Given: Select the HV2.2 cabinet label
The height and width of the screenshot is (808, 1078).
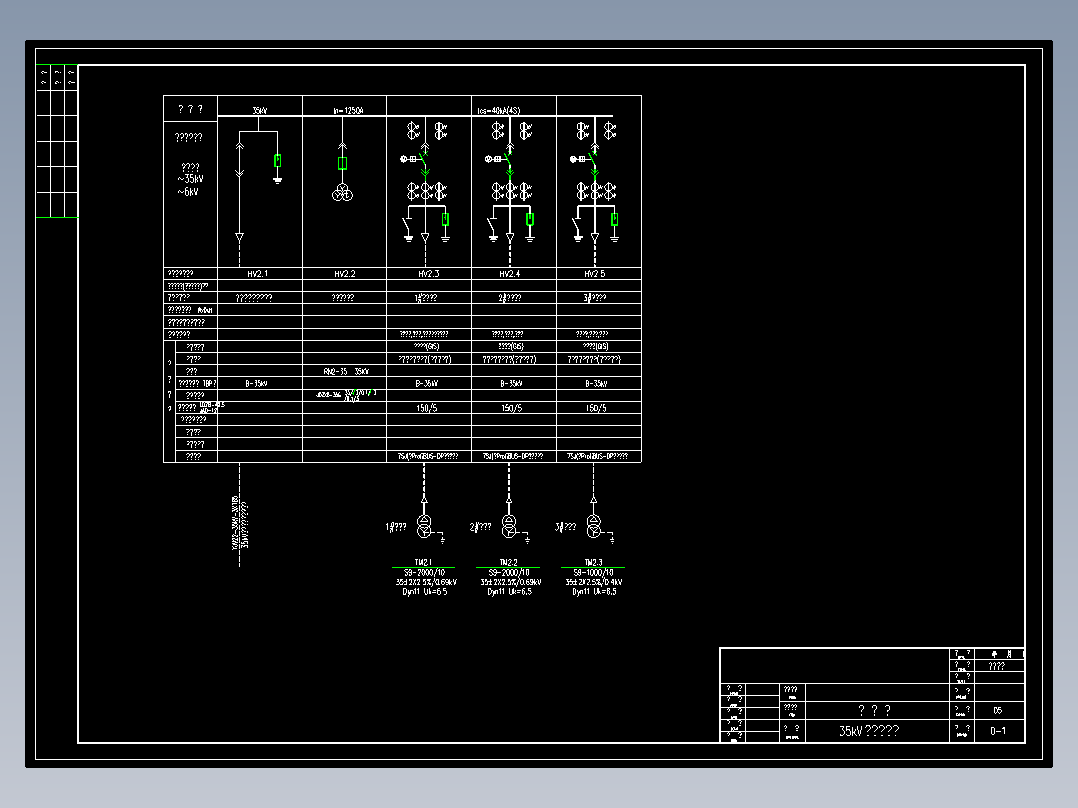Looking at the screenshot, I should [x=344, y=274].
